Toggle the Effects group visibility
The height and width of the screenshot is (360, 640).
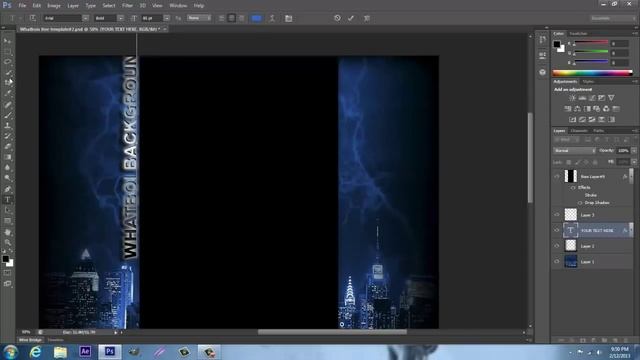(x=573, y=188)
